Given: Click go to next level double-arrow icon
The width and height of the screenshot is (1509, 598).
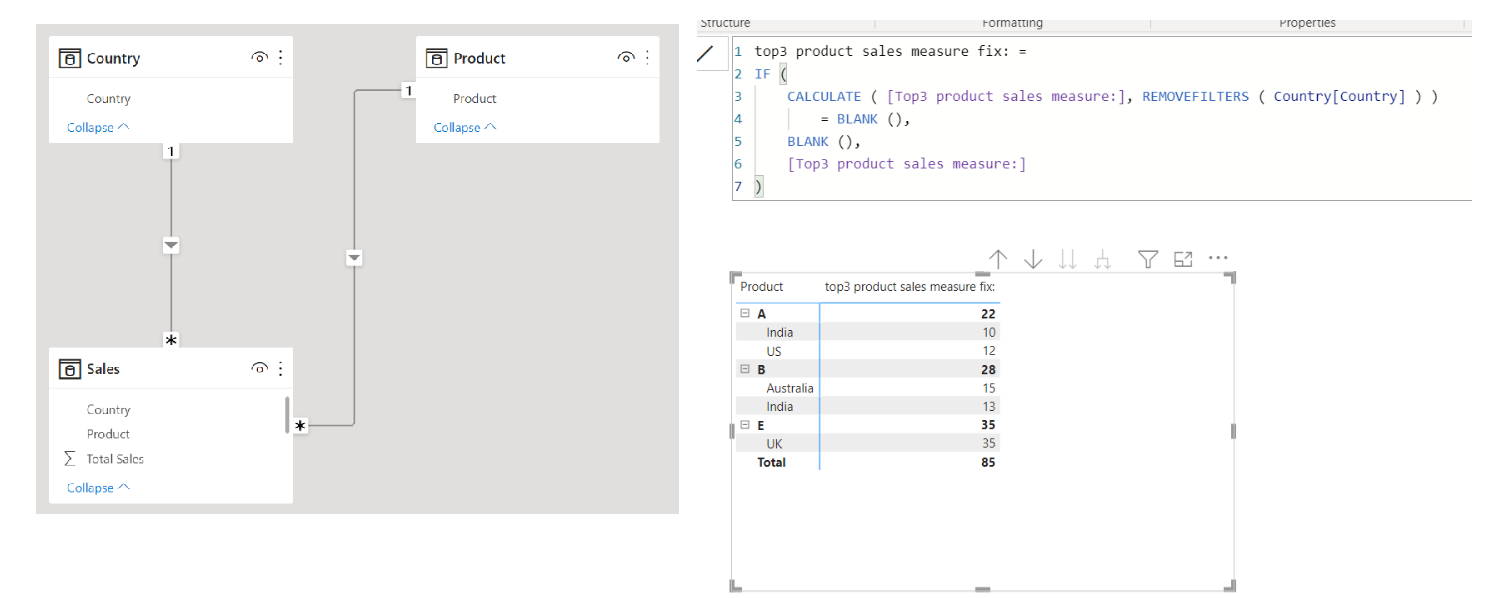Looking at the screenshot, I should pos(1068,259).
